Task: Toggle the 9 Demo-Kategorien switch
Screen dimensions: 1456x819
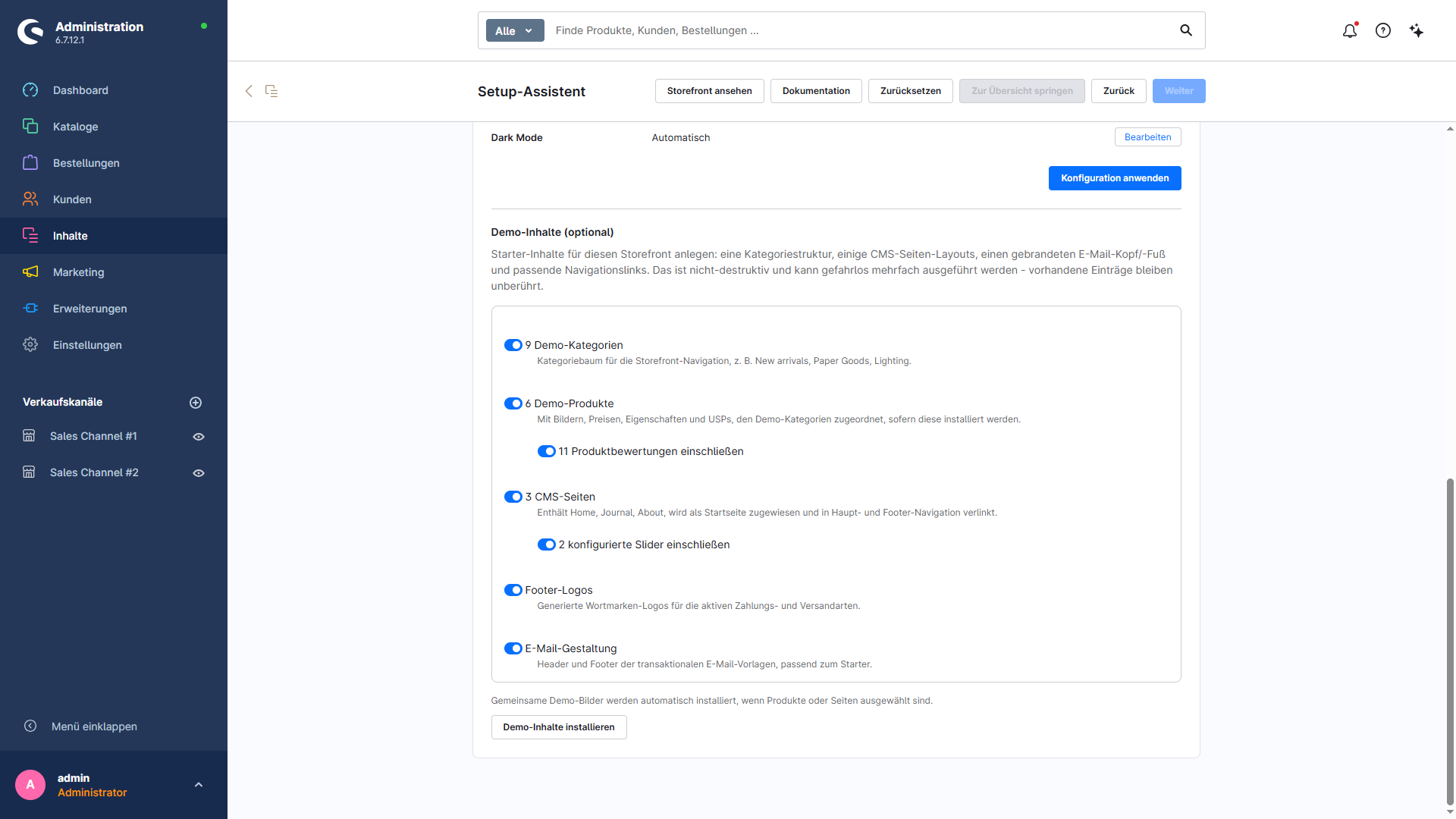Action: (513, 345)
